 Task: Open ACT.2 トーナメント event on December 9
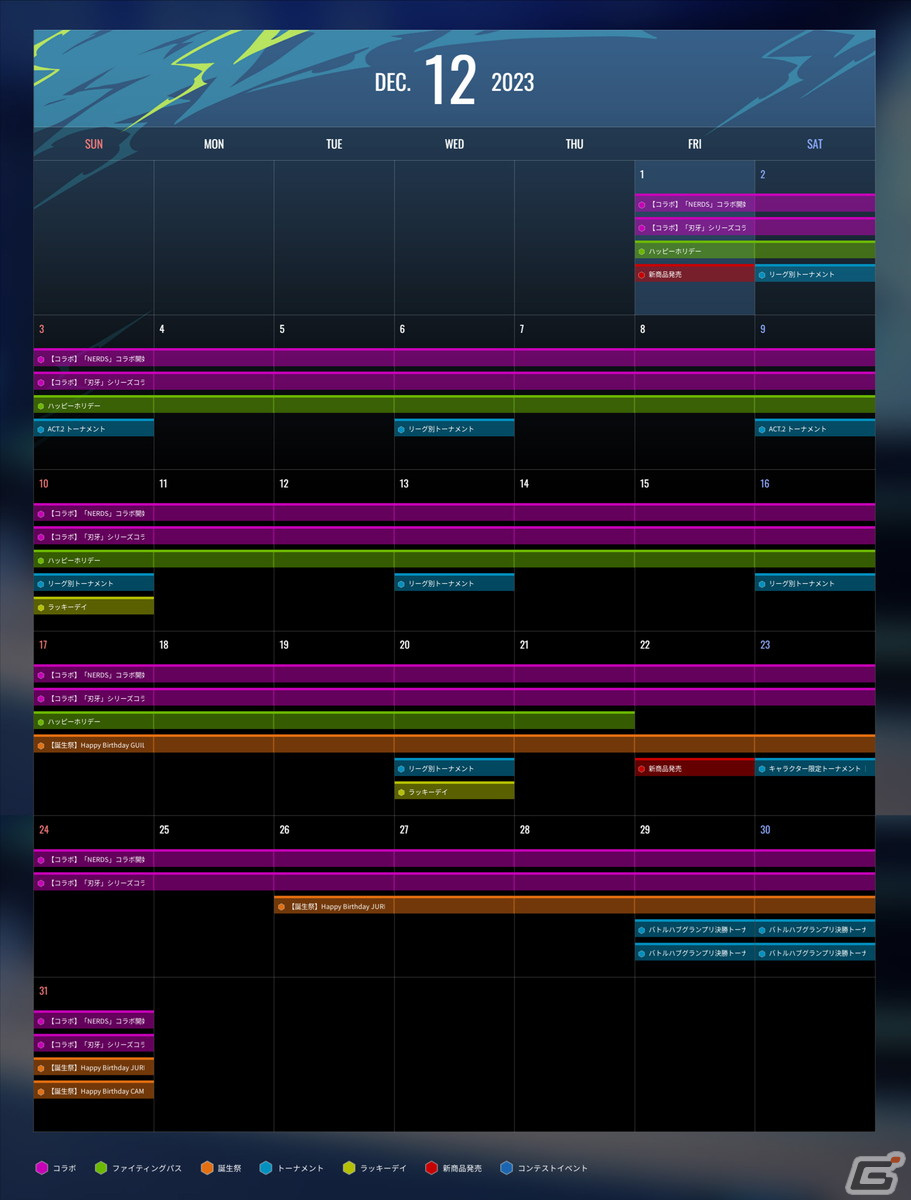click(815, 428)
